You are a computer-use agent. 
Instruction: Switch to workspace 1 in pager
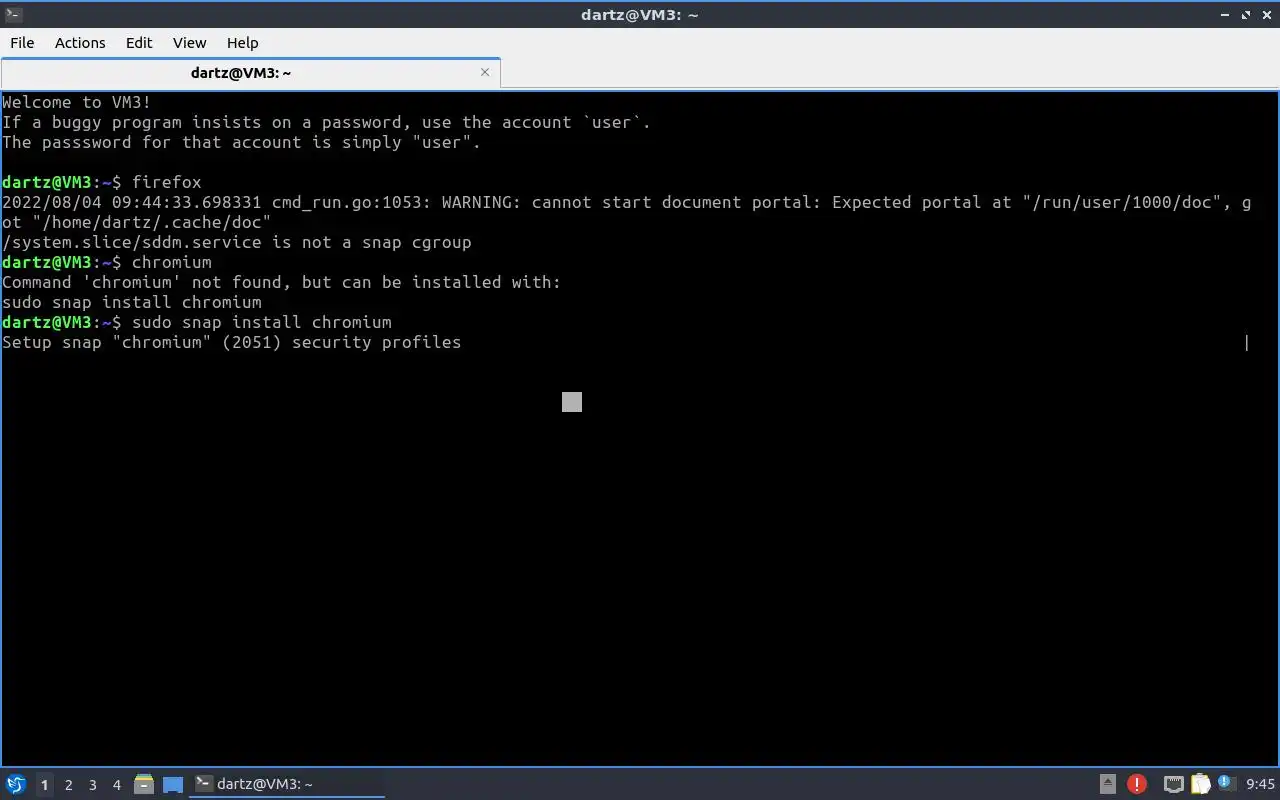click(x=44, y=785)
